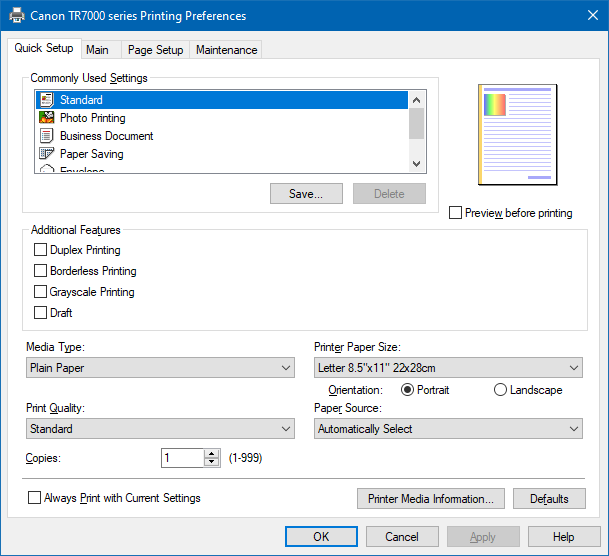The height and width of the screenshot is (556, 609).
Task: Click the Photo Printing icon
Action: tap(46, 118)
